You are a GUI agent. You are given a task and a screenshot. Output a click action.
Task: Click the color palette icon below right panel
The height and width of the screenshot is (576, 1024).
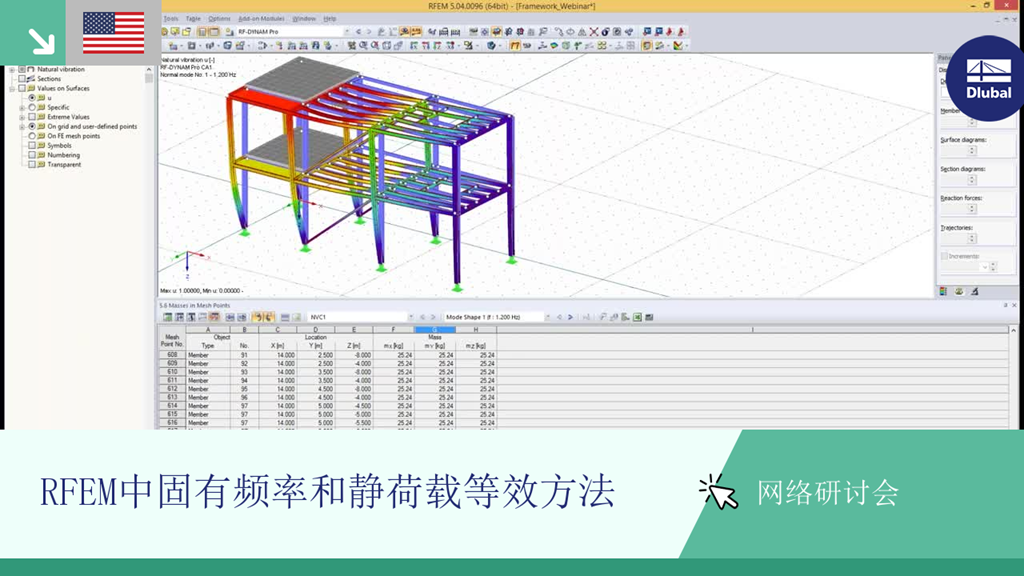[x=943, y=291]
